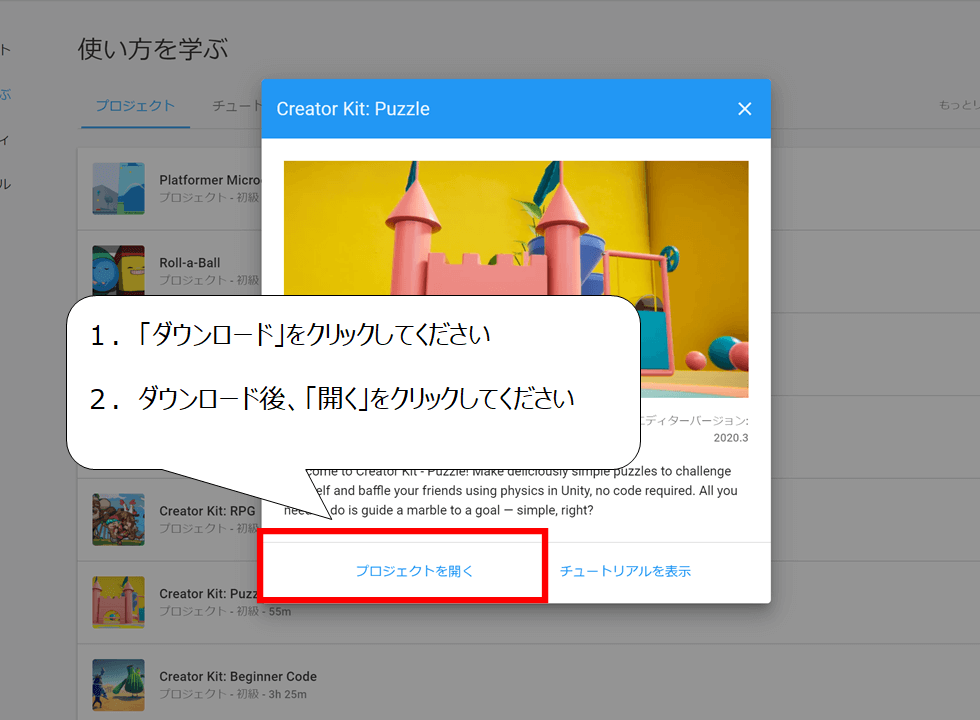Open the Platformer Micro project thumbnail

(119, 189)
